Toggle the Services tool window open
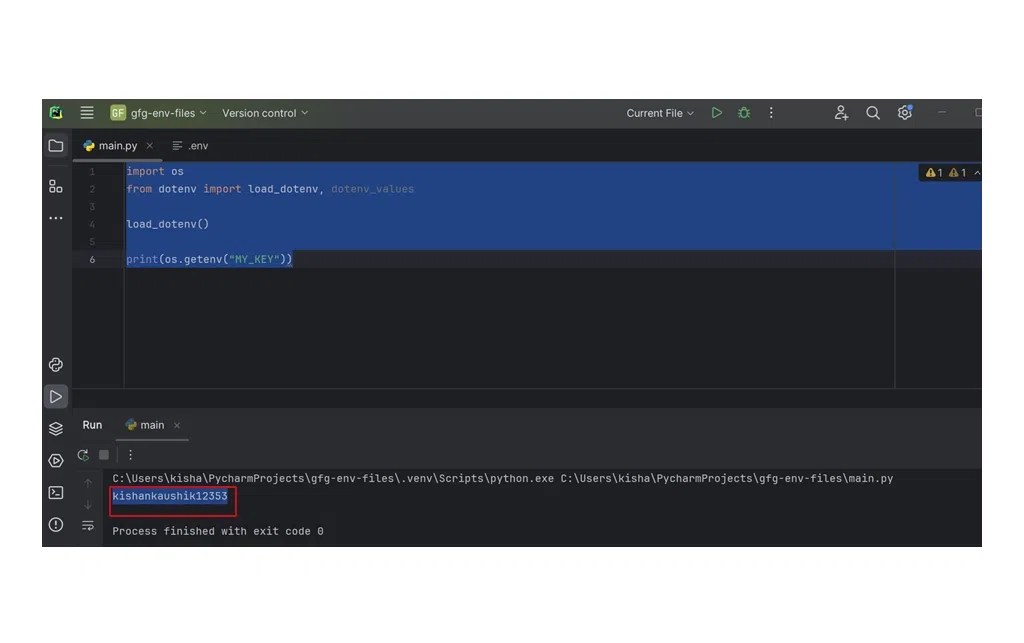1024x643 pixels. click(55, 428)
